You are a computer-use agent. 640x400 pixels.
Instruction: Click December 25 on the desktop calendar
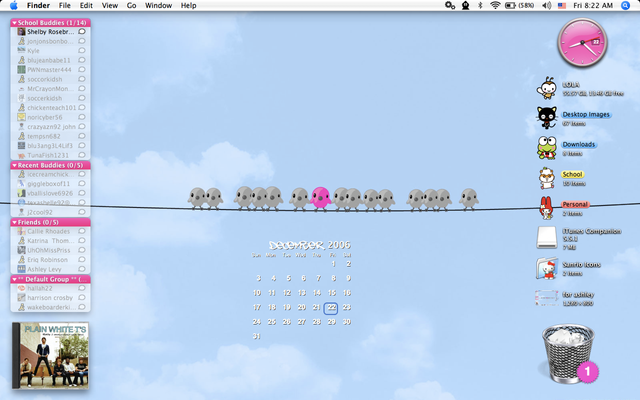coord(272,322)
